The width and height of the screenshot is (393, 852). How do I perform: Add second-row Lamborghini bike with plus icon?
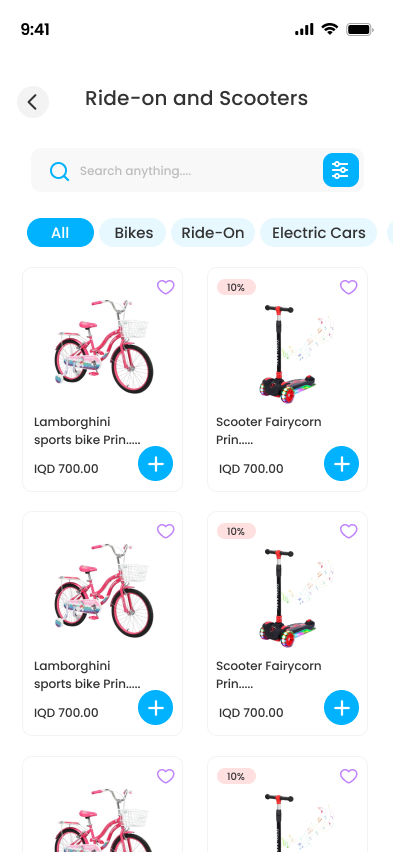pyautogui.click(x=155, y=707)
